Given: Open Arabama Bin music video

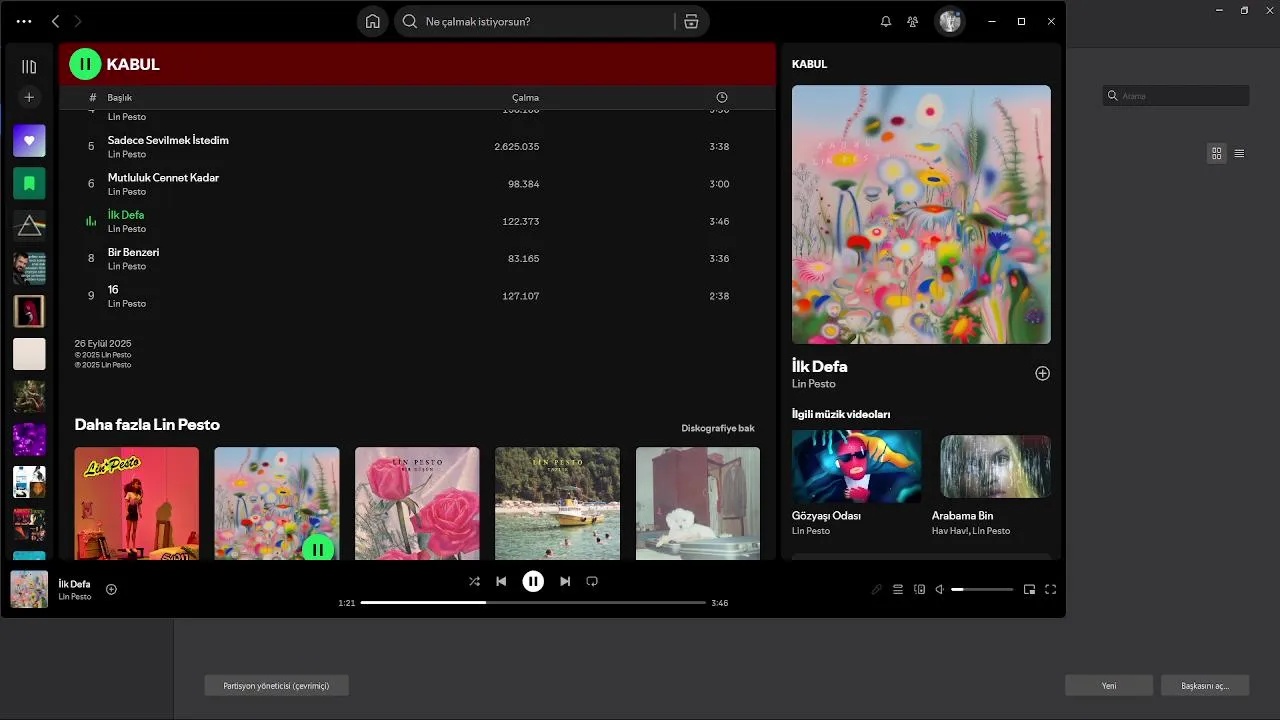Looking at the screenshot, I should pos(995,466).
